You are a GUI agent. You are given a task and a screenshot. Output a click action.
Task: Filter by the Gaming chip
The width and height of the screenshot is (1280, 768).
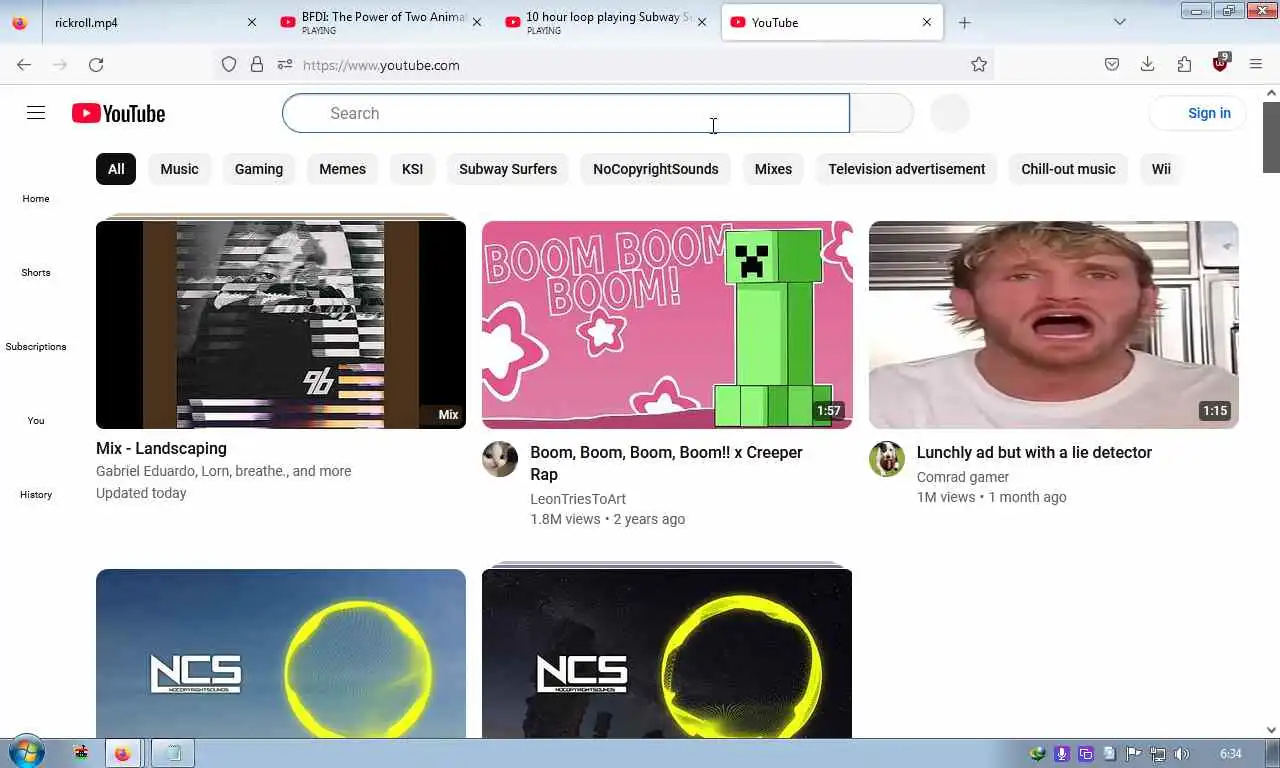(x=259, y=169)
